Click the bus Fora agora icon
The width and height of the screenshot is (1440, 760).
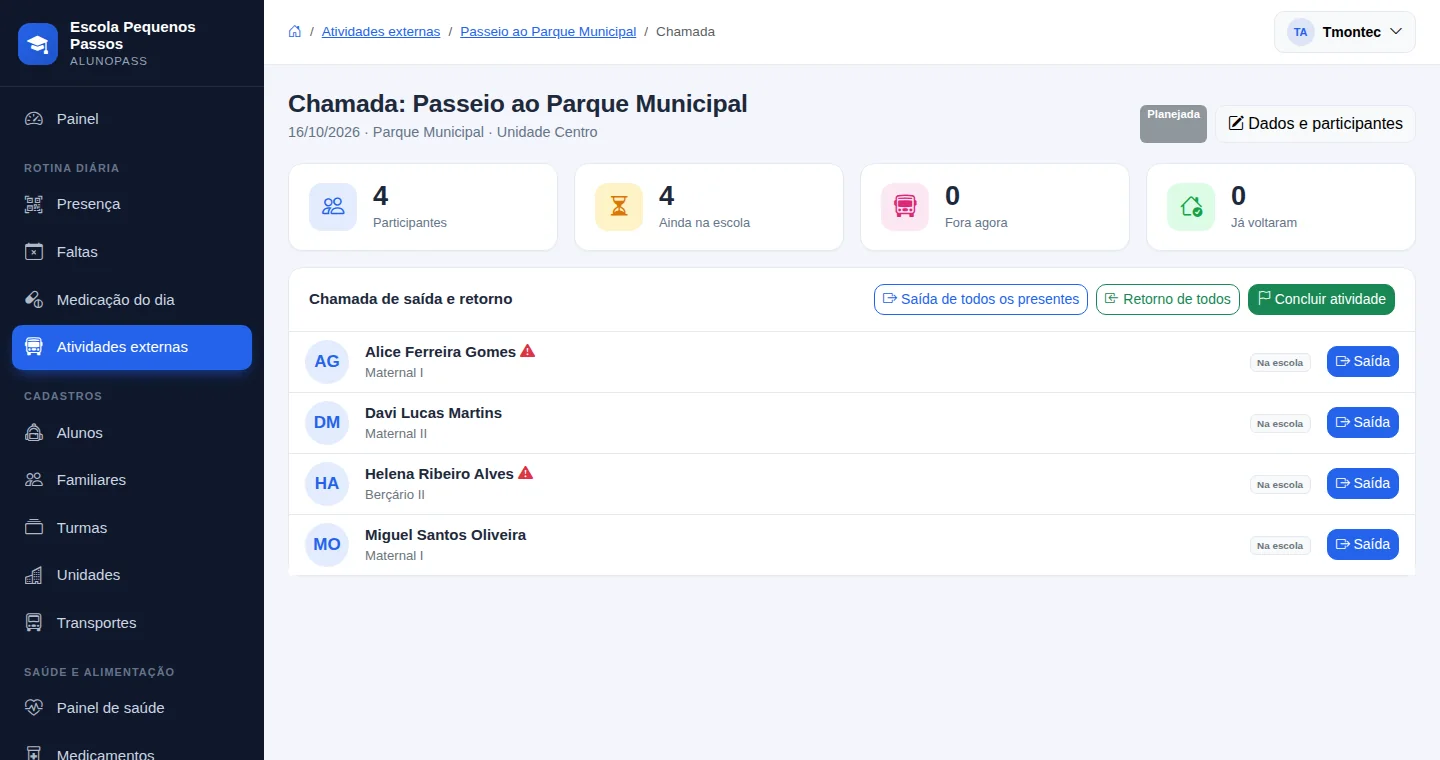tap(905, 207)
